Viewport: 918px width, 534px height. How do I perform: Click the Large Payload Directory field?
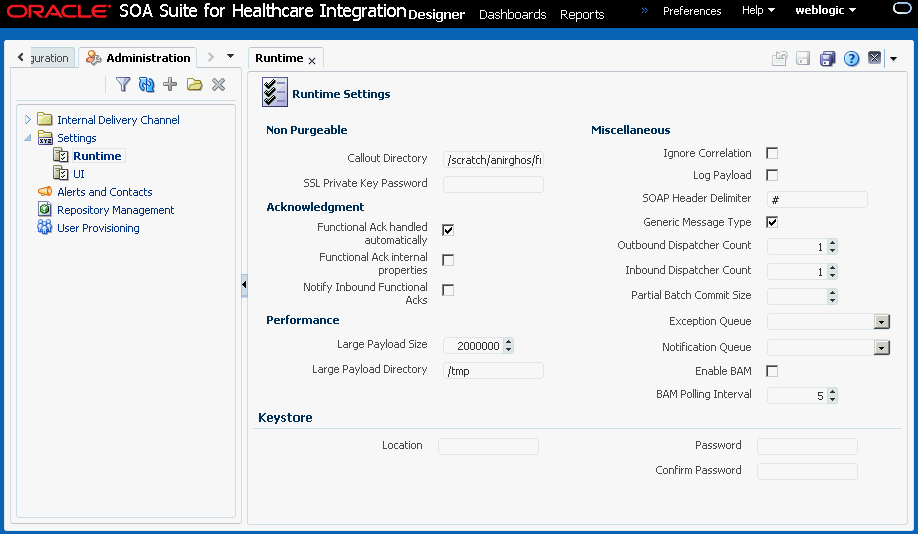pos(494,371)
